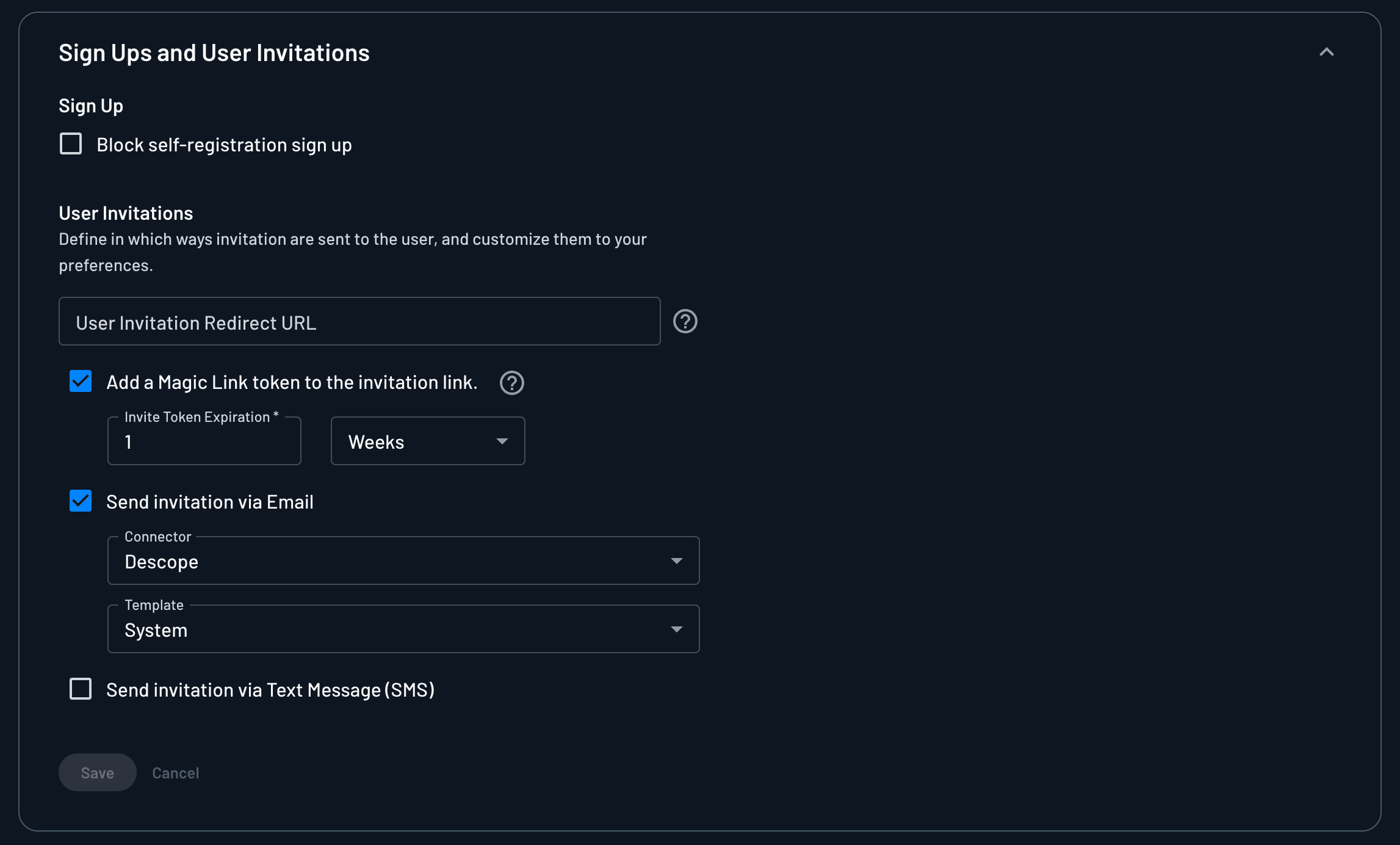Click the User Invitations heading

(x=125, y=212)
